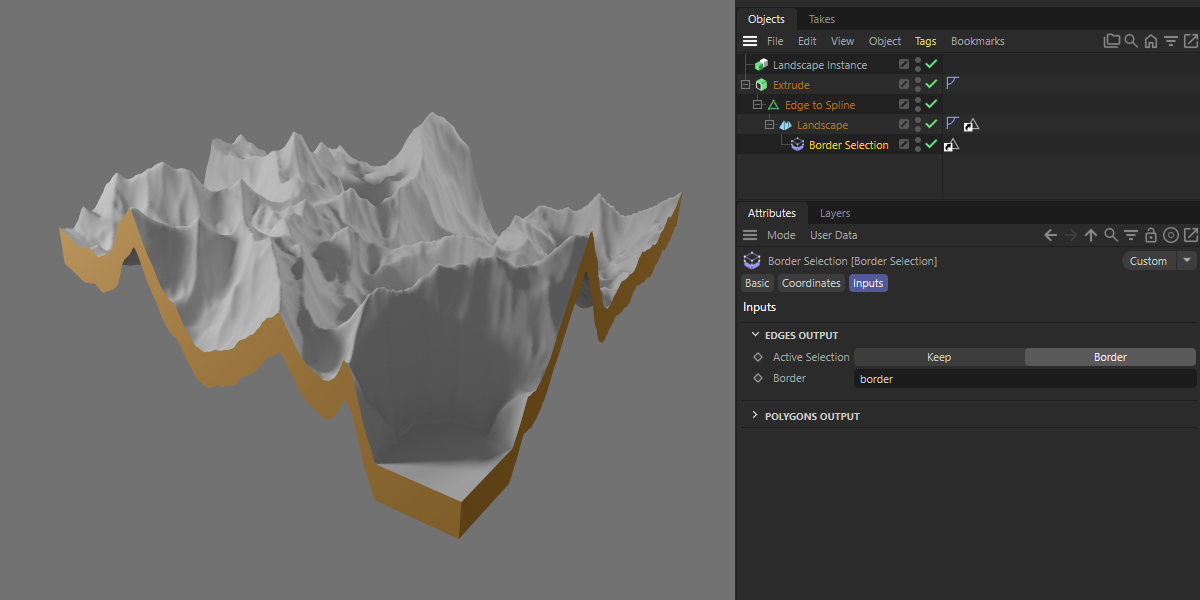Image resolution: width=1200 pixels, height=600 pixels.
Task: Expand the POLYGONS OUTPUT section
Action: (x=756, y=415)
